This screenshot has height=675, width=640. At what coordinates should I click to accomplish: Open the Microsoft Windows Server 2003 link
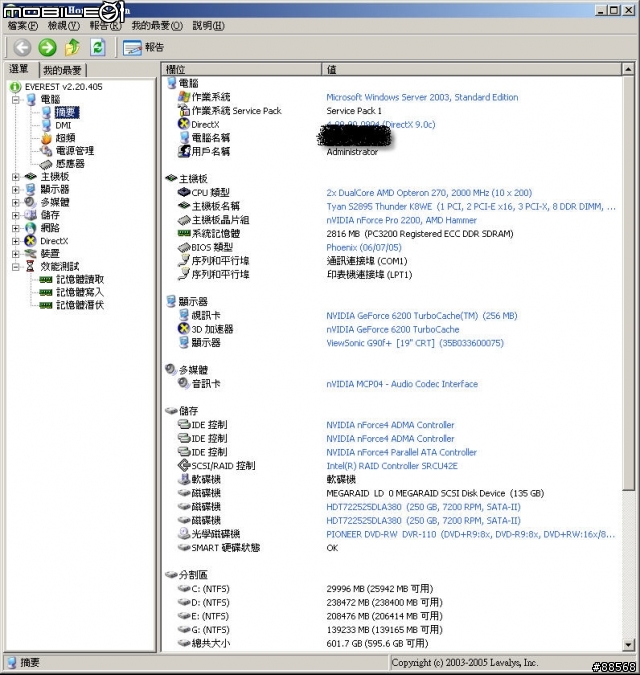(x=422, y=97)
